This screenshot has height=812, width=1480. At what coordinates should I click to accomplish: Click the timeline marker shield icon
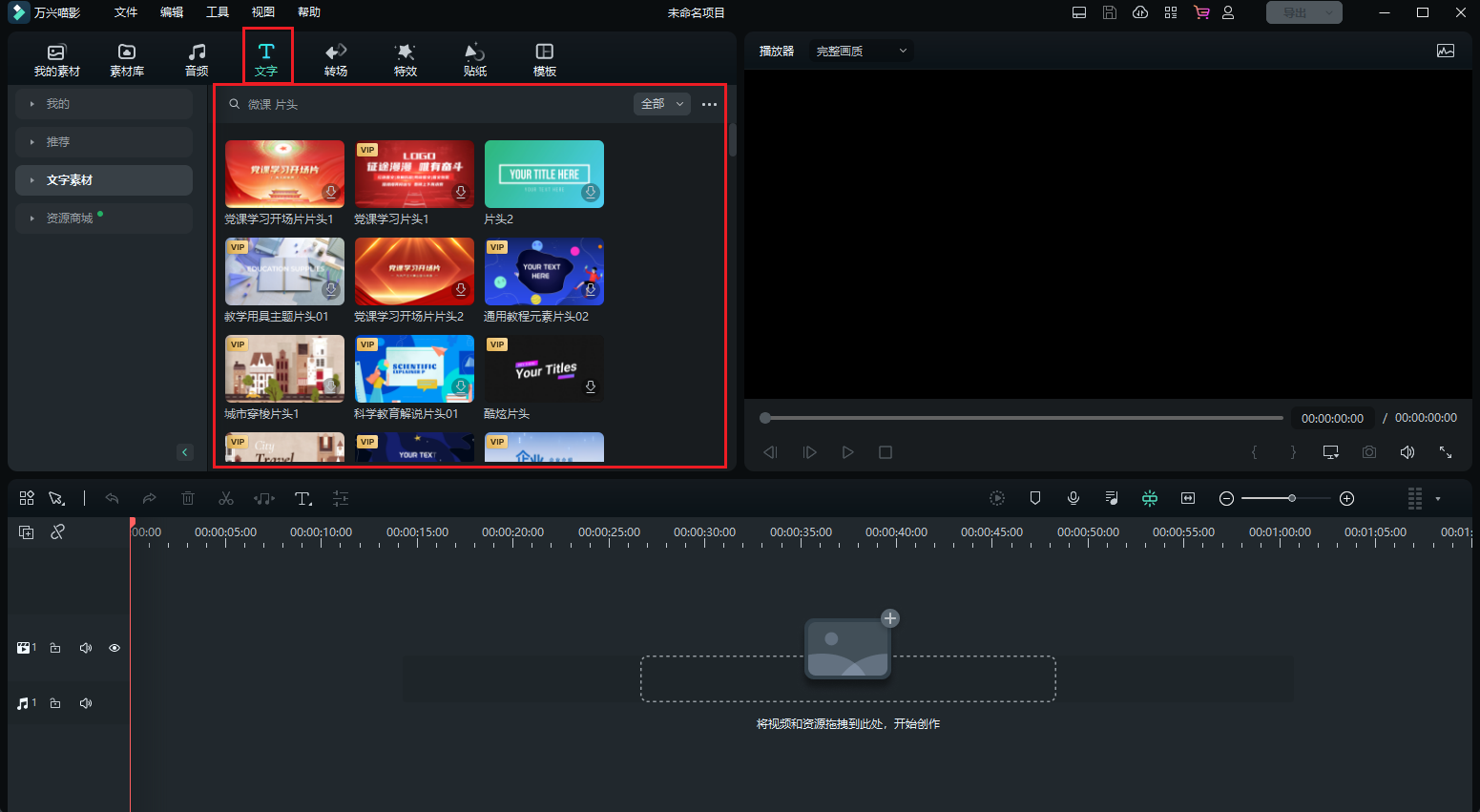point(1035,498)
